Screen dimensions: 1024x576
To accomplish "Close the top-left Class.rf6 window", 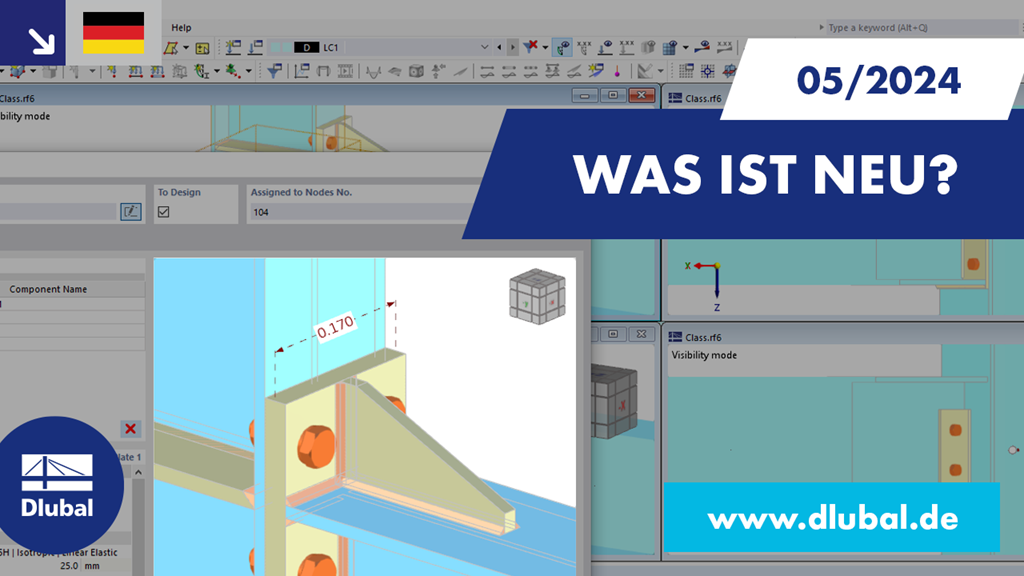I will pyautogui.click(x=641, y=96).
